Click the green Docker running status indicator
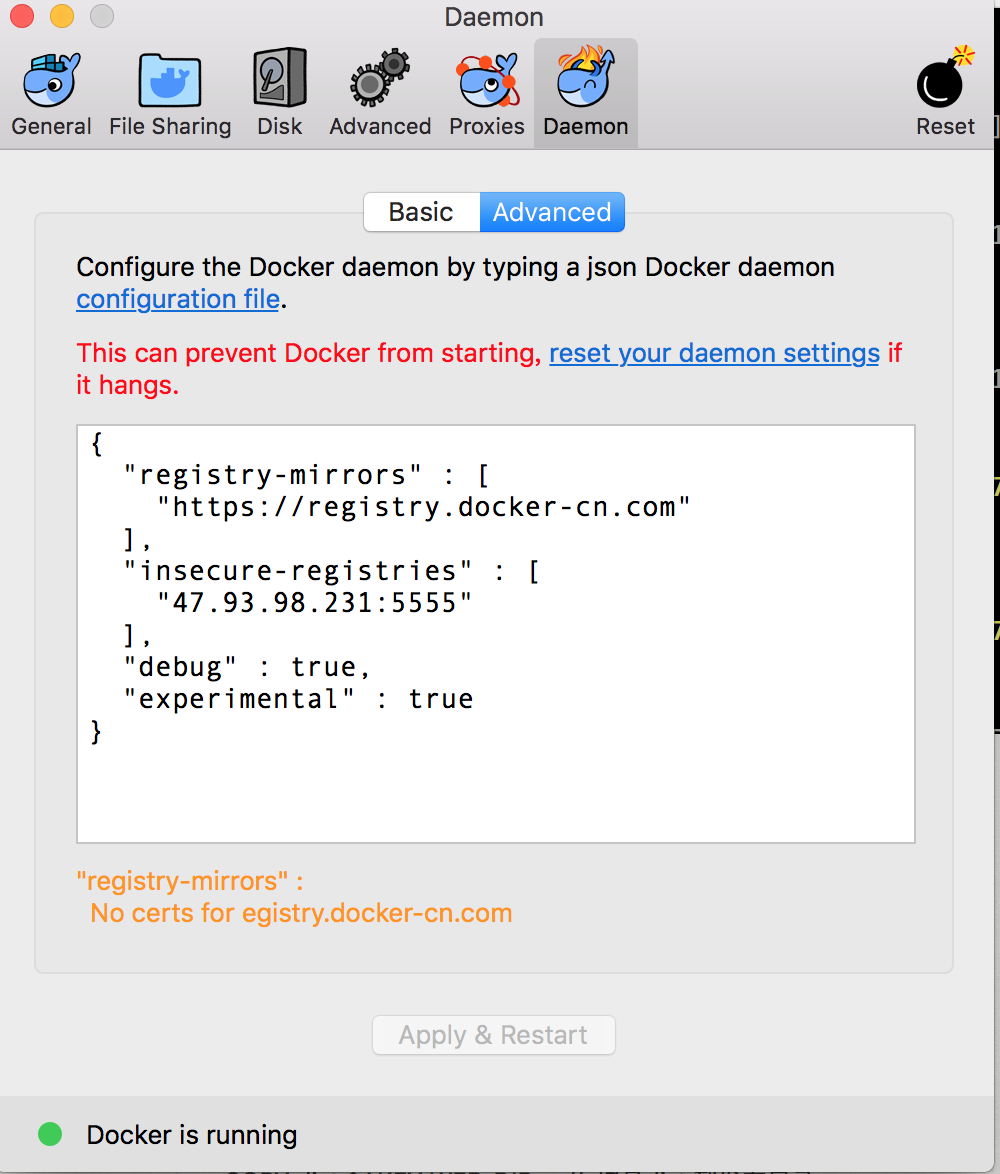Image resolution: width=1000 pixels, height=1174 pixels. (50, 1134)
